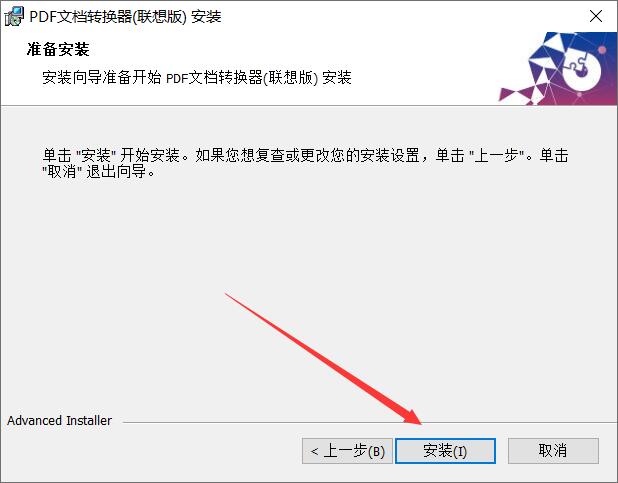Click the pink dot in banner artwork
This screenshot has width=618, height=483.
click(x=602, y=50)
